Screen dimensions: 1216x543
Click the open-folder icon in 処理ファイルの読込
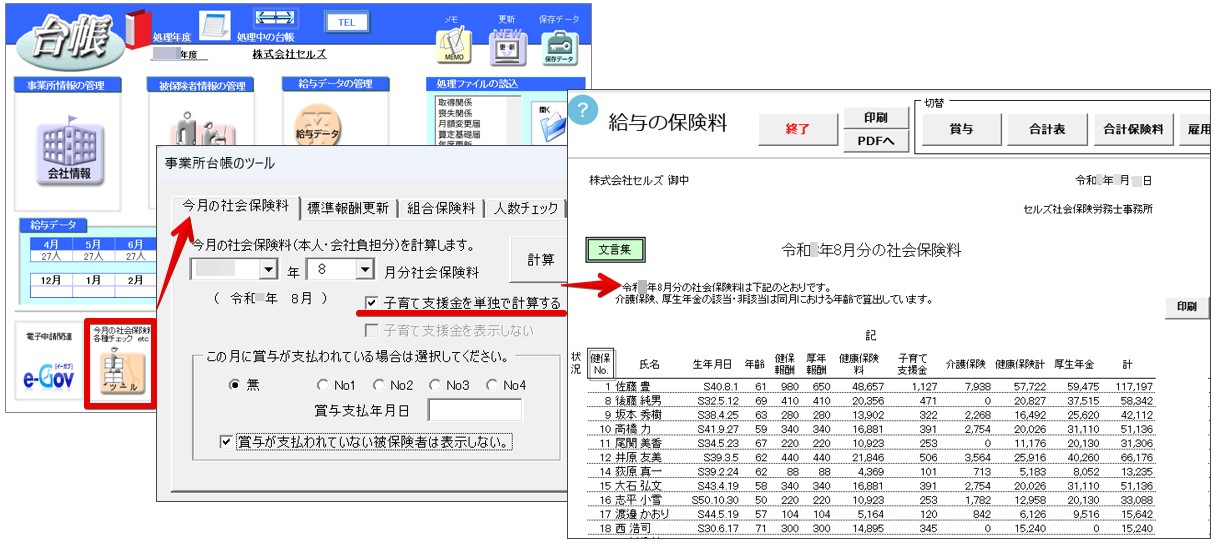click(554, 126)
